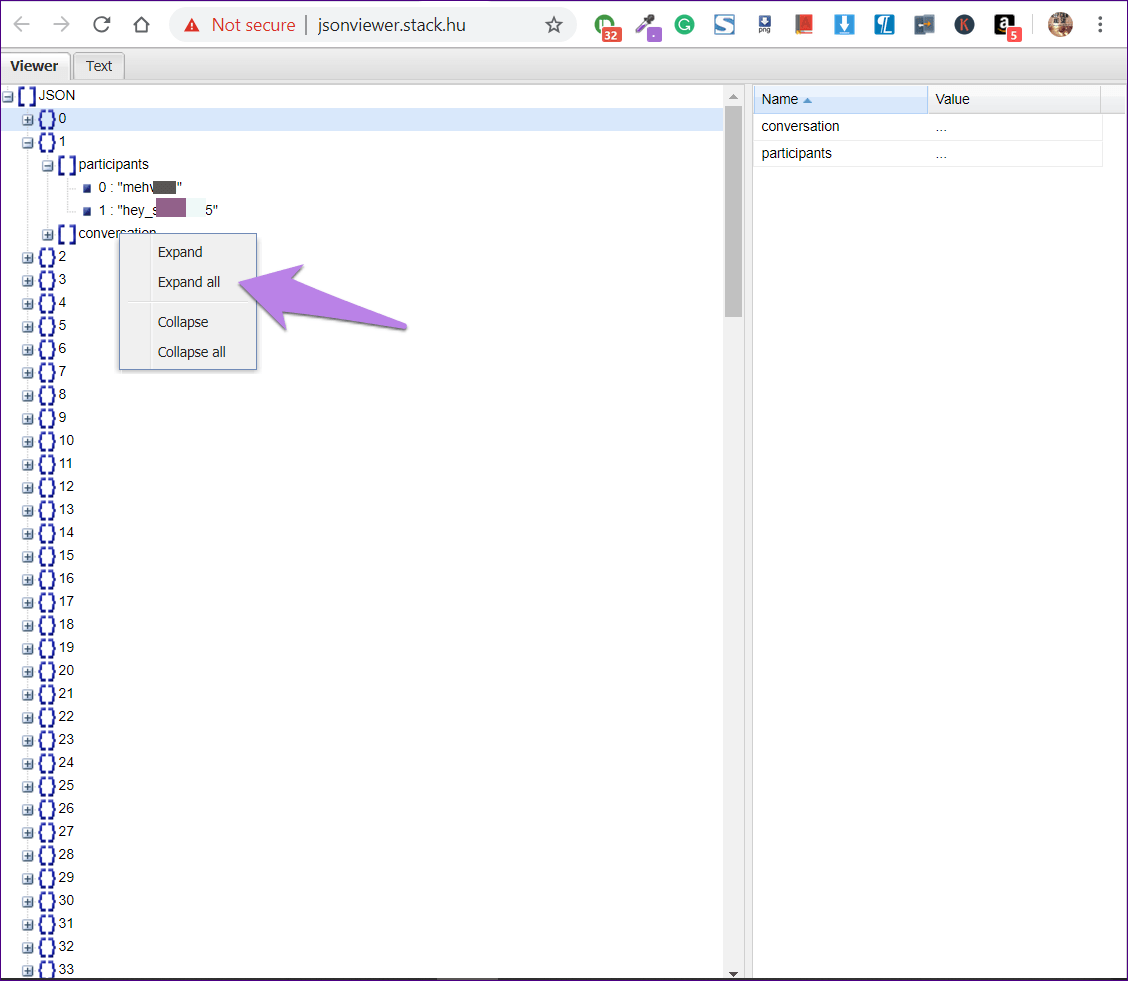Switch to the Text tab
The width and height of the screenshot is (1128, 981).
click(99, 66)
